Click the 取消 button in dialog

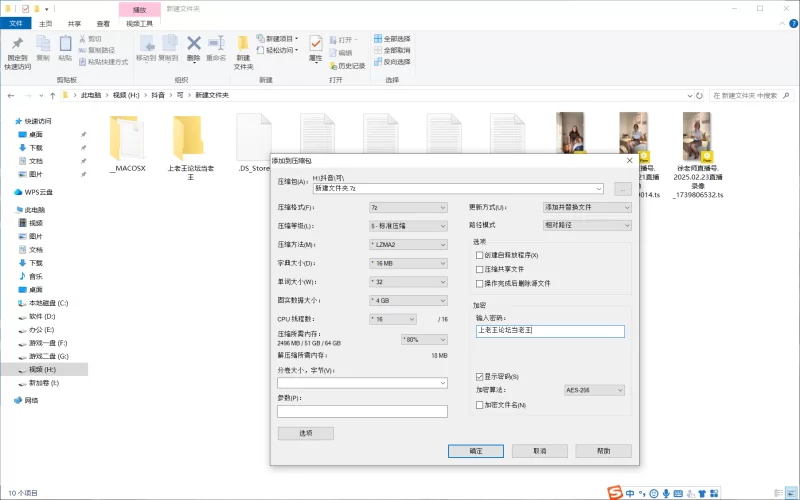click(x=539, y=451)
